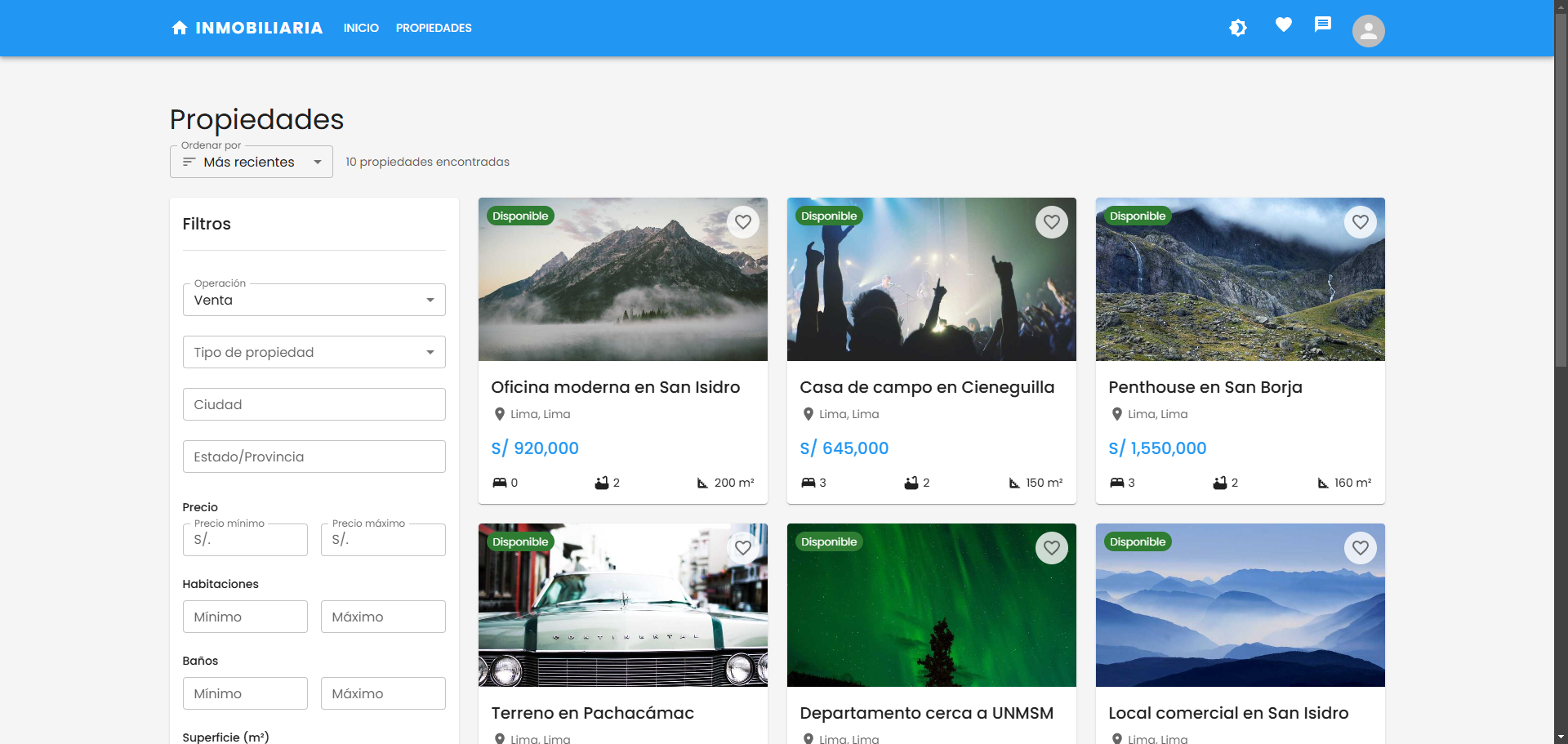Favorite the Departamento cerca a UNMSM card
Viewport: 1568px width, 744px height.
coord(1052,548)
